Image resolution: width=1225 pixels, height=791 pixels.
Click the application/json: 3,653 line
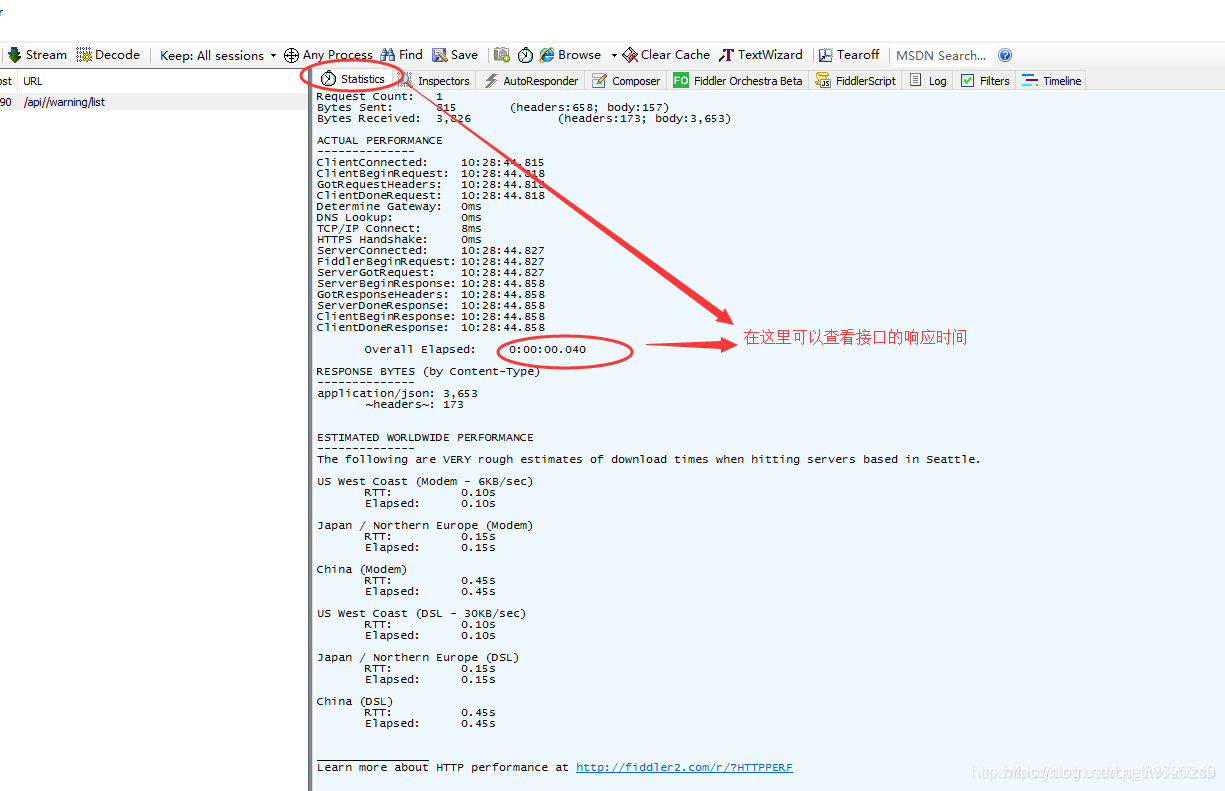point(397,394)
